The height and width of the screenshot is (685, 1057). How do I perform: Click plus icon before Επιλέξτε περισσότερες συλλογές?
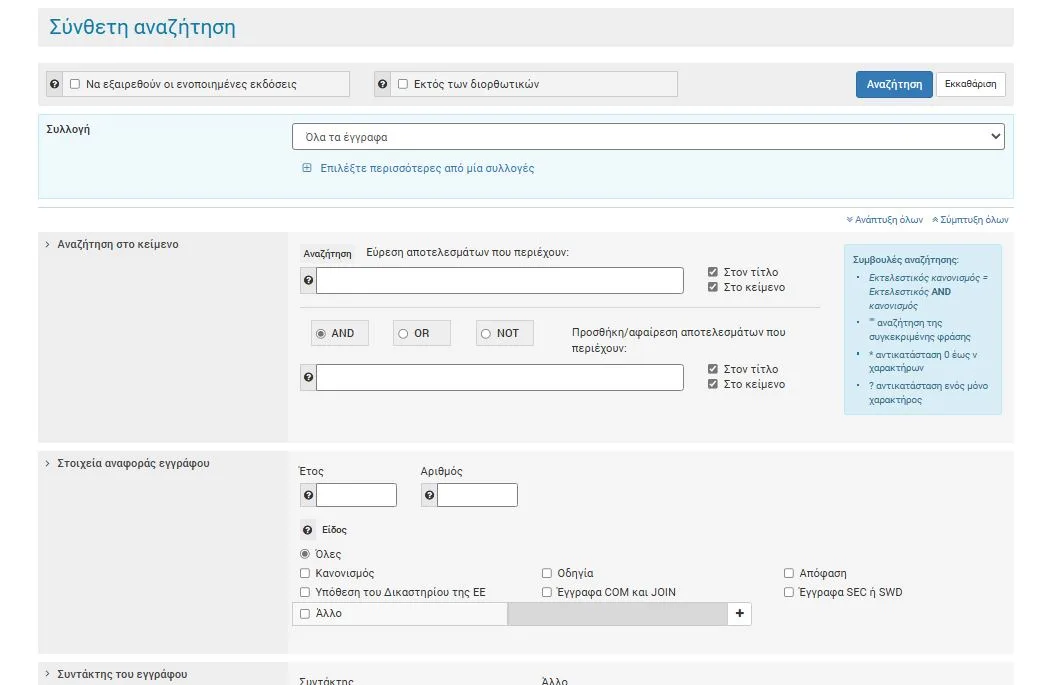pos(307,168)
